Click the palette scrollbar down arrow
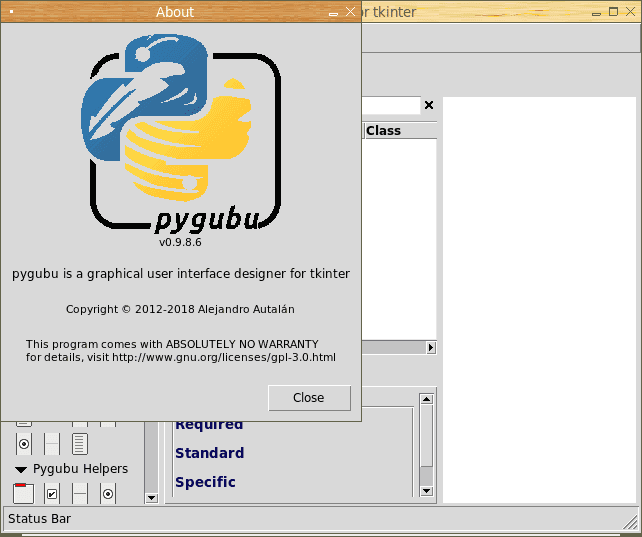Viewport: 642px width, 537px height. click(x=151, y=498)
